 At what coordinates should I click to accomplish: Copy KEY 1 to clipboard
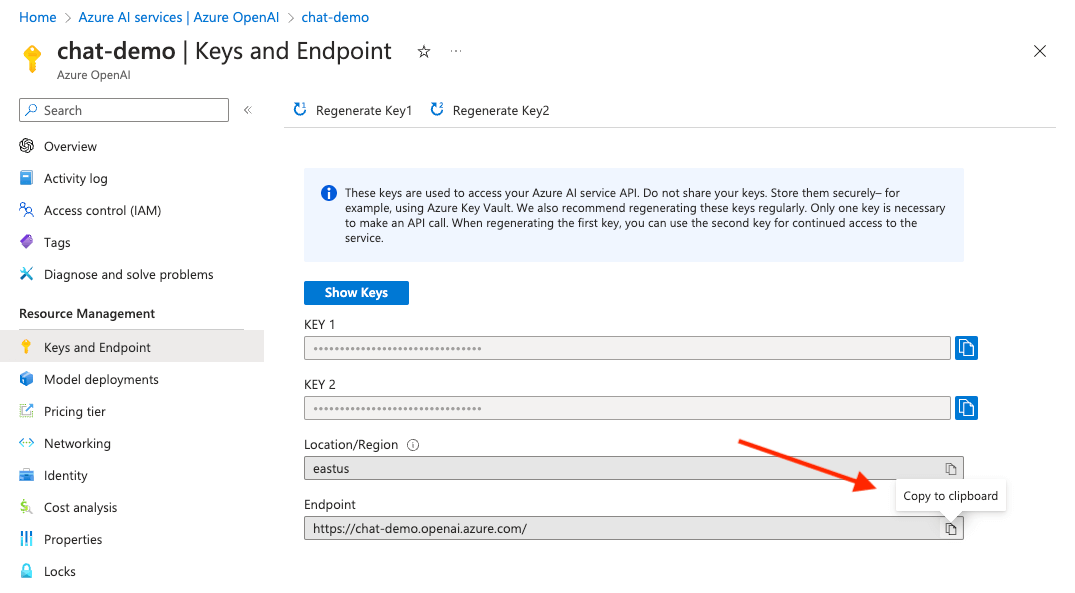click(x=965, y=347)
